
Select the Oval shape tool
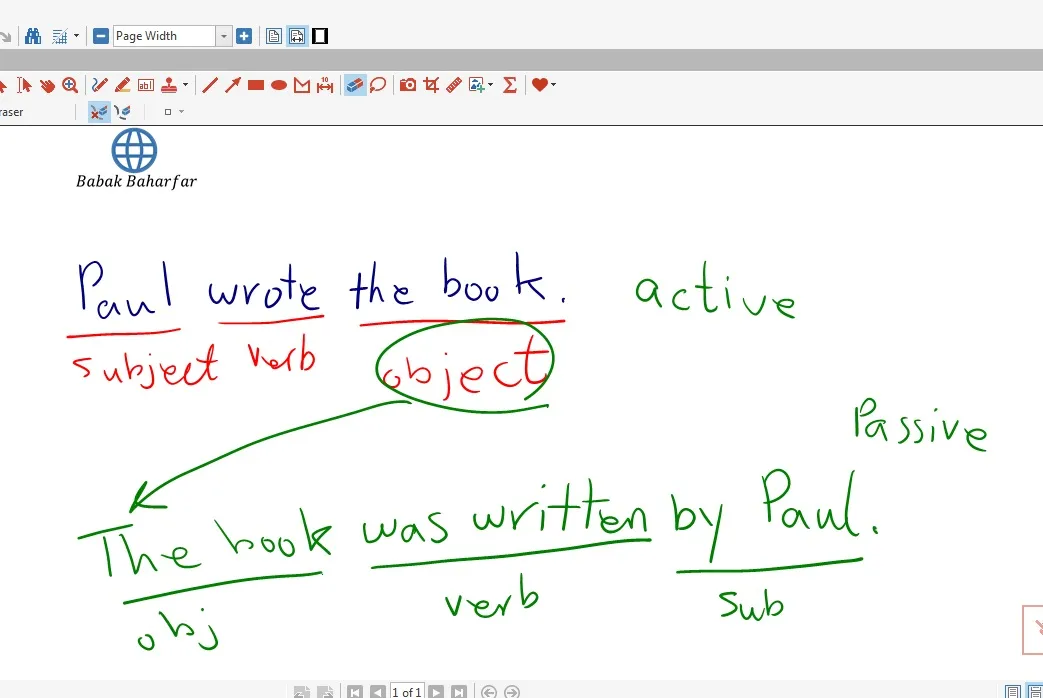(x=279, y=85)
